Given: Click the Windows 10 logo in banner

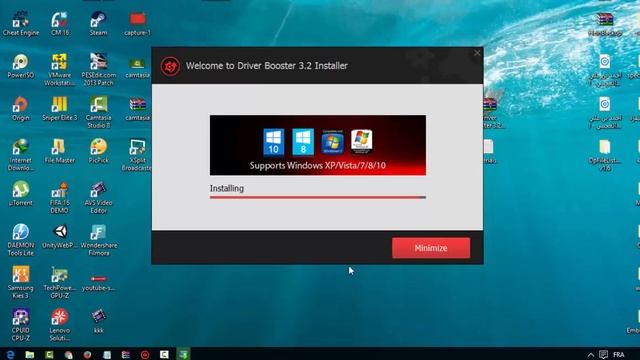Looking at the screenshot, I should click(273, 142).
